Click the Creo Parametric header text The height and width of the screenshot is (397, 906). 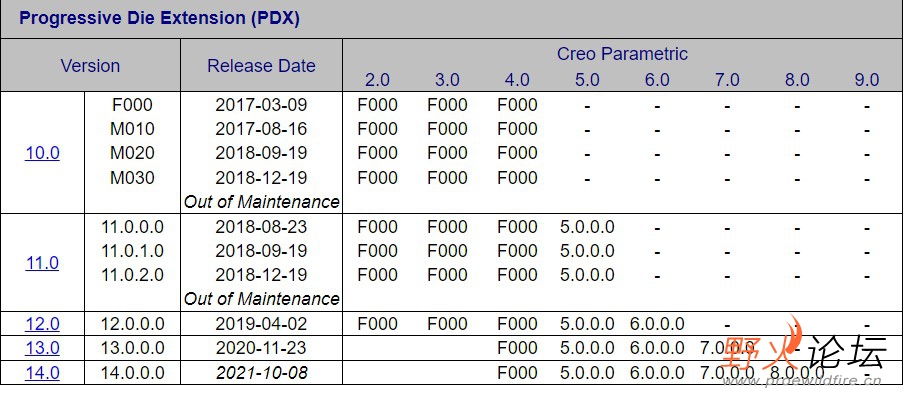coord(622,54)
